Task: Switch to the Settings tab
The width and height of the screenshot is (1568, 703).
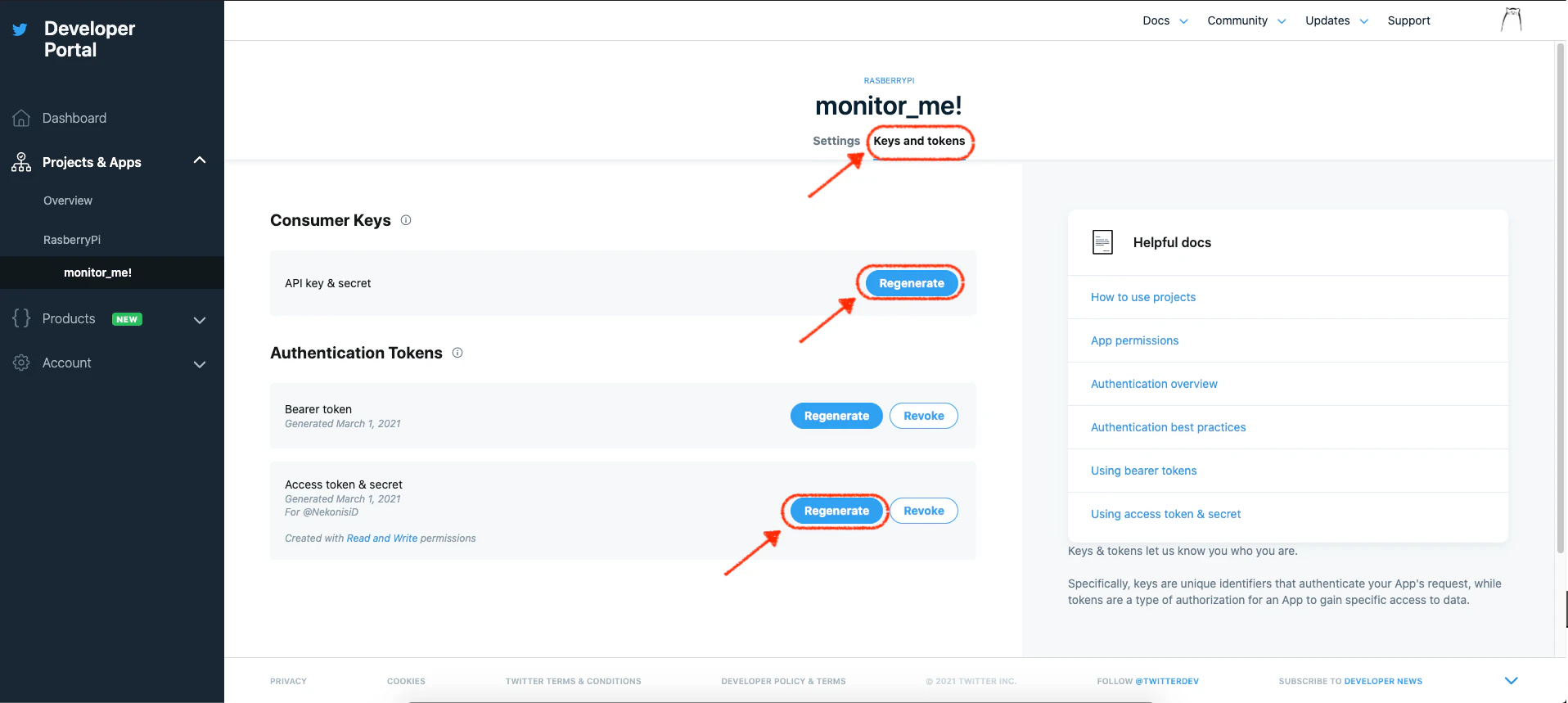Action: 836,141
